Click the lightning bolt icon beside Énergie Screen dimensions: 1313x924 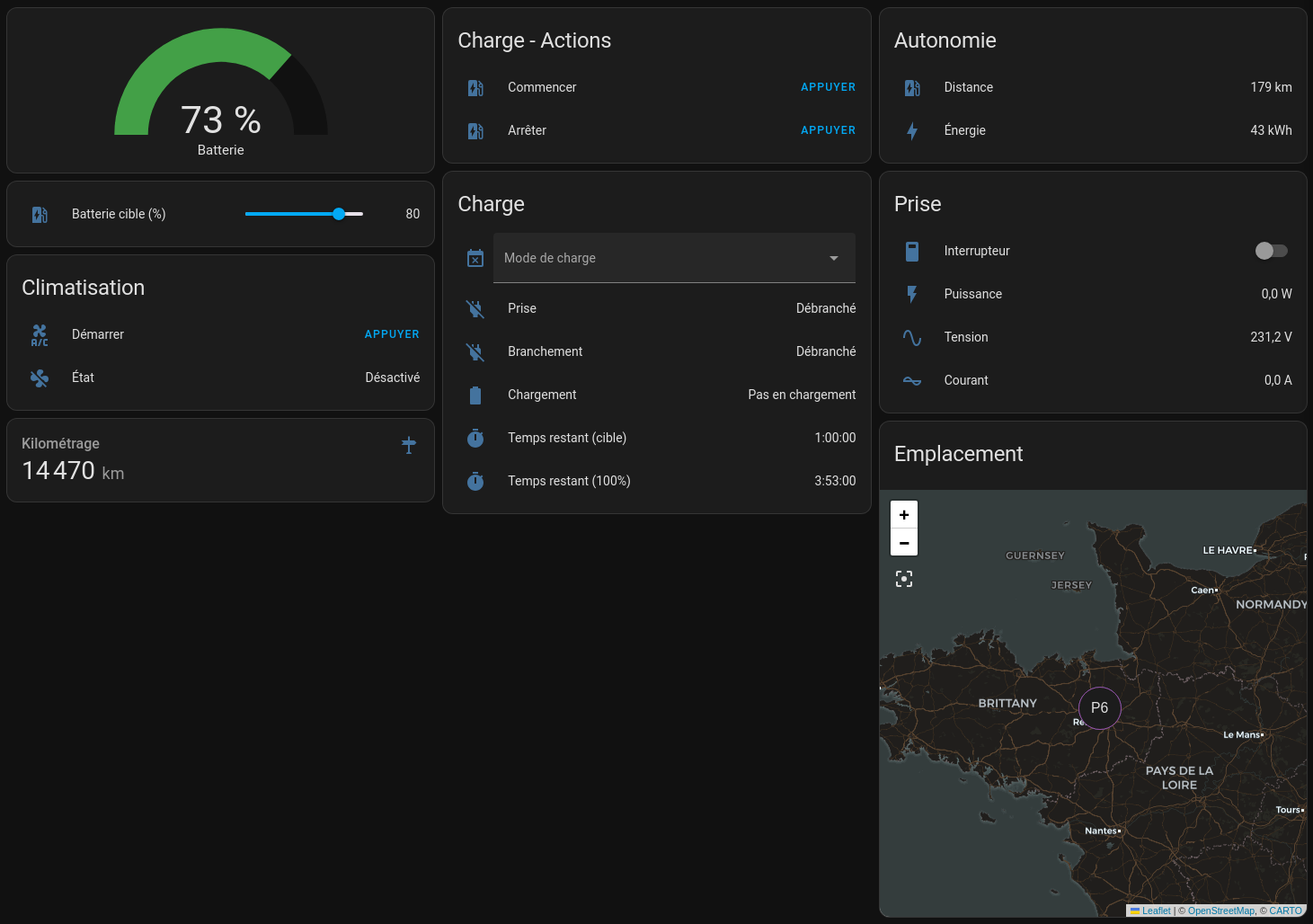point(912,131)
